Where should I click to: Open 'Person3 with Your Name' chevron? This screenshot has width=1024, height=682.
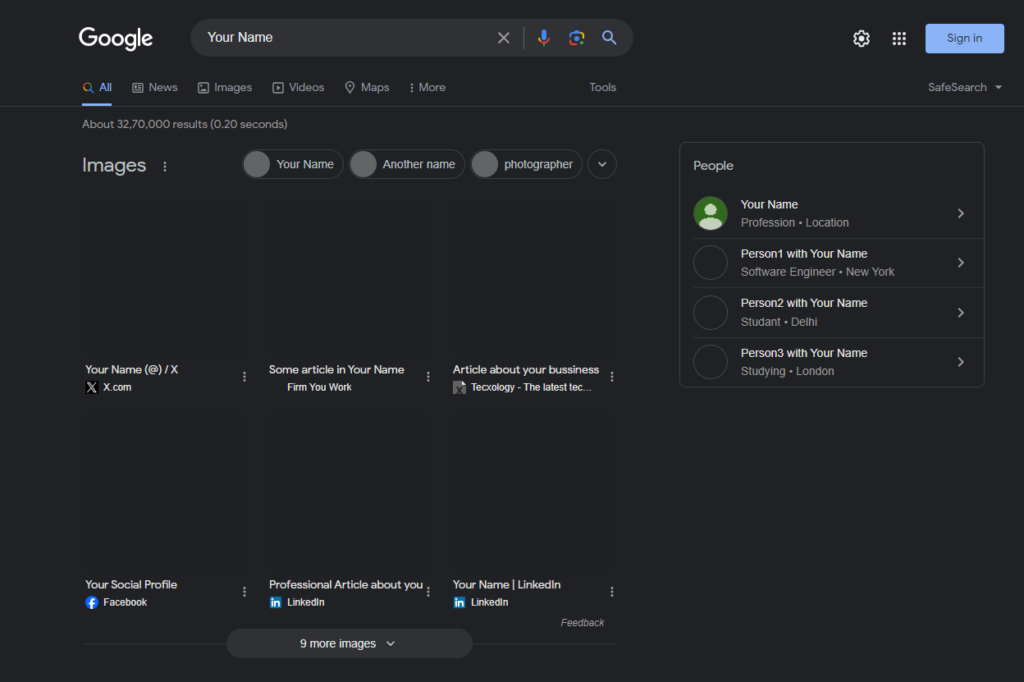click(x=961, y=362)
